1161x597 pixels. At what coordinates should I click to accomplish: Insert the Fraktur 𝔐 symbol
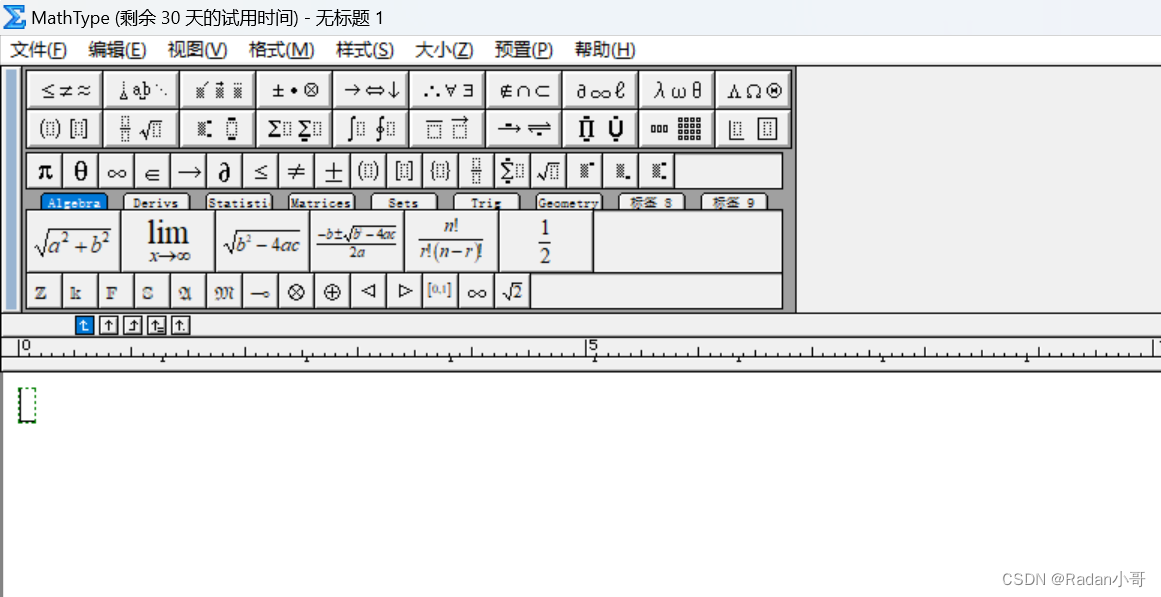pos(225,292)
